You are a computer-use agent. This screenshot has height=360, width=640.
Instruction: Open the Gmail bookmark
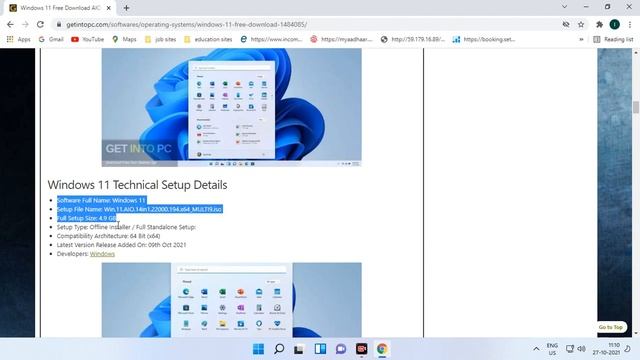point(51,39)
